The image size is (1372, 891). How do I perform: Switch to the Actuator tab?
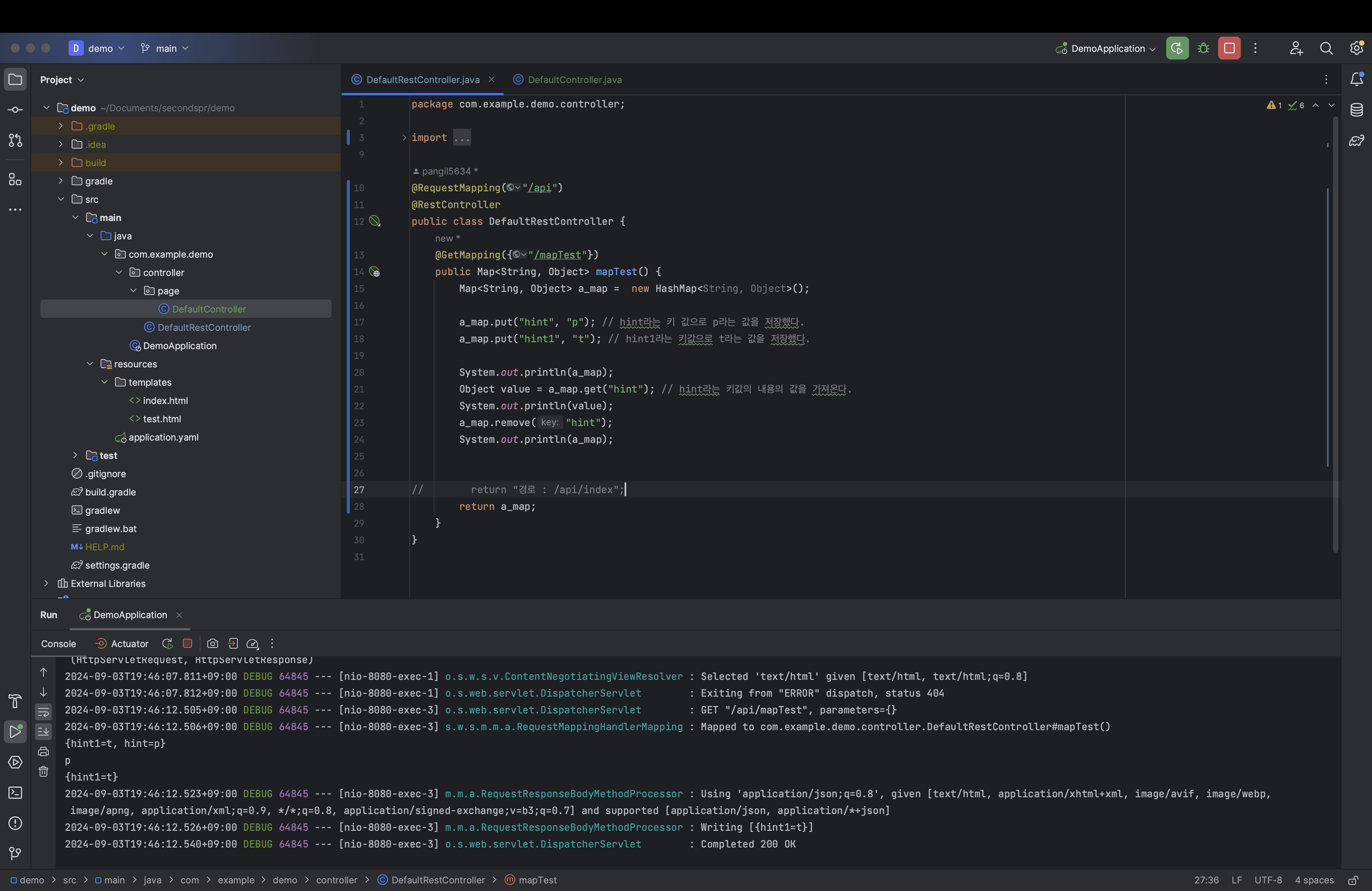(129, 644)
